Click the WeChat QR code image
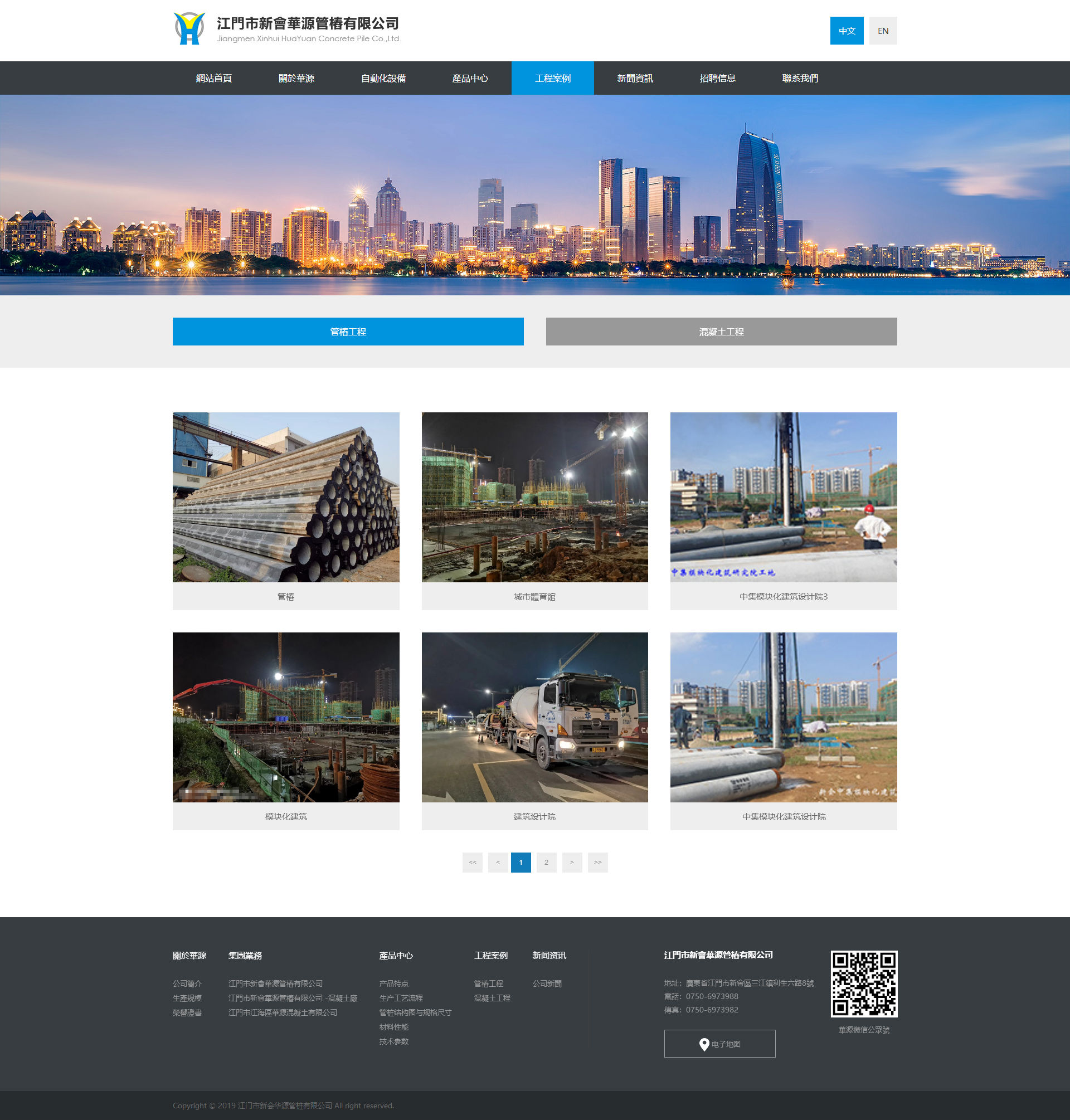This screenshot has height=1120, width=1070. click(x=864, y=983)
